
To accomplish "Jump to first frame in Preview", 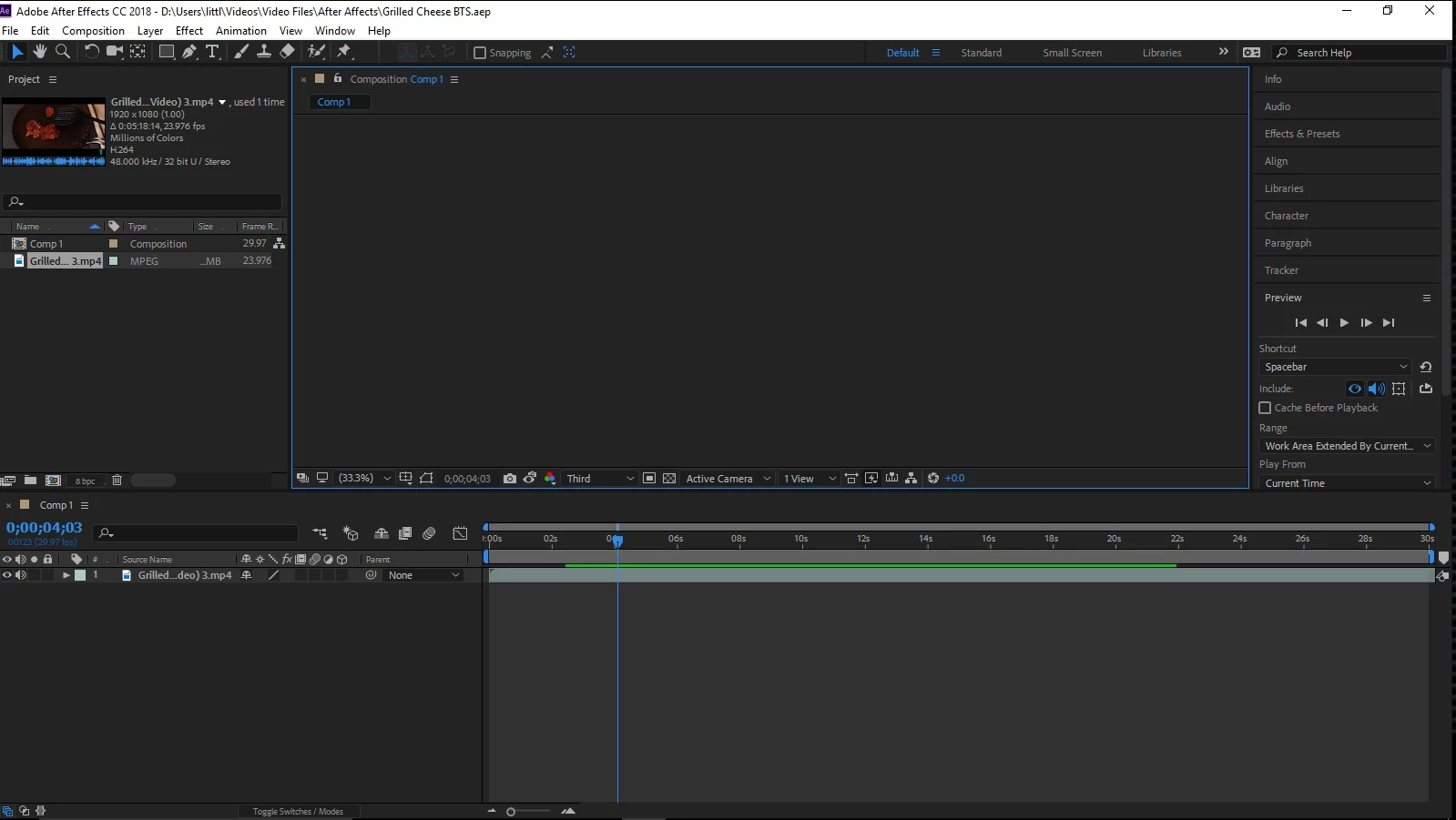I will point(1300,323).
